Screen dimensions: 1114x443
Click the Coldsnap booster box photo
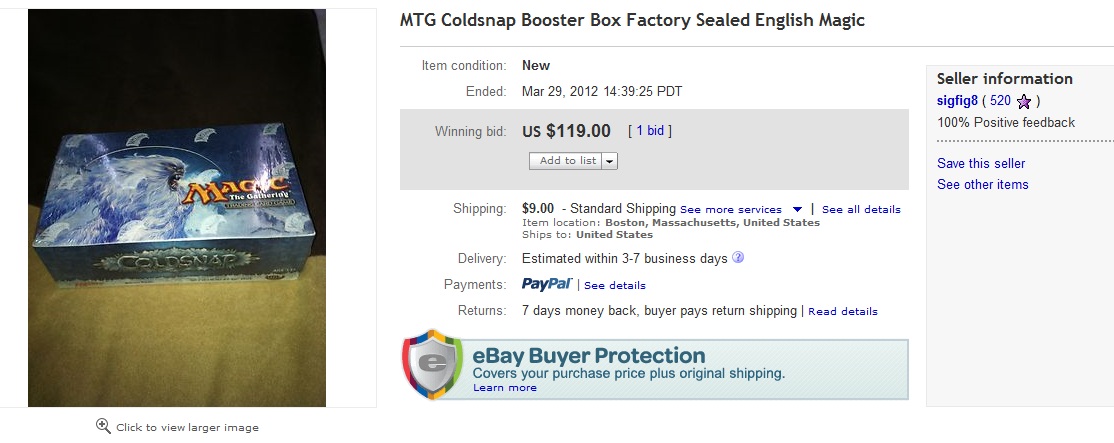click(x=177, y=208)
